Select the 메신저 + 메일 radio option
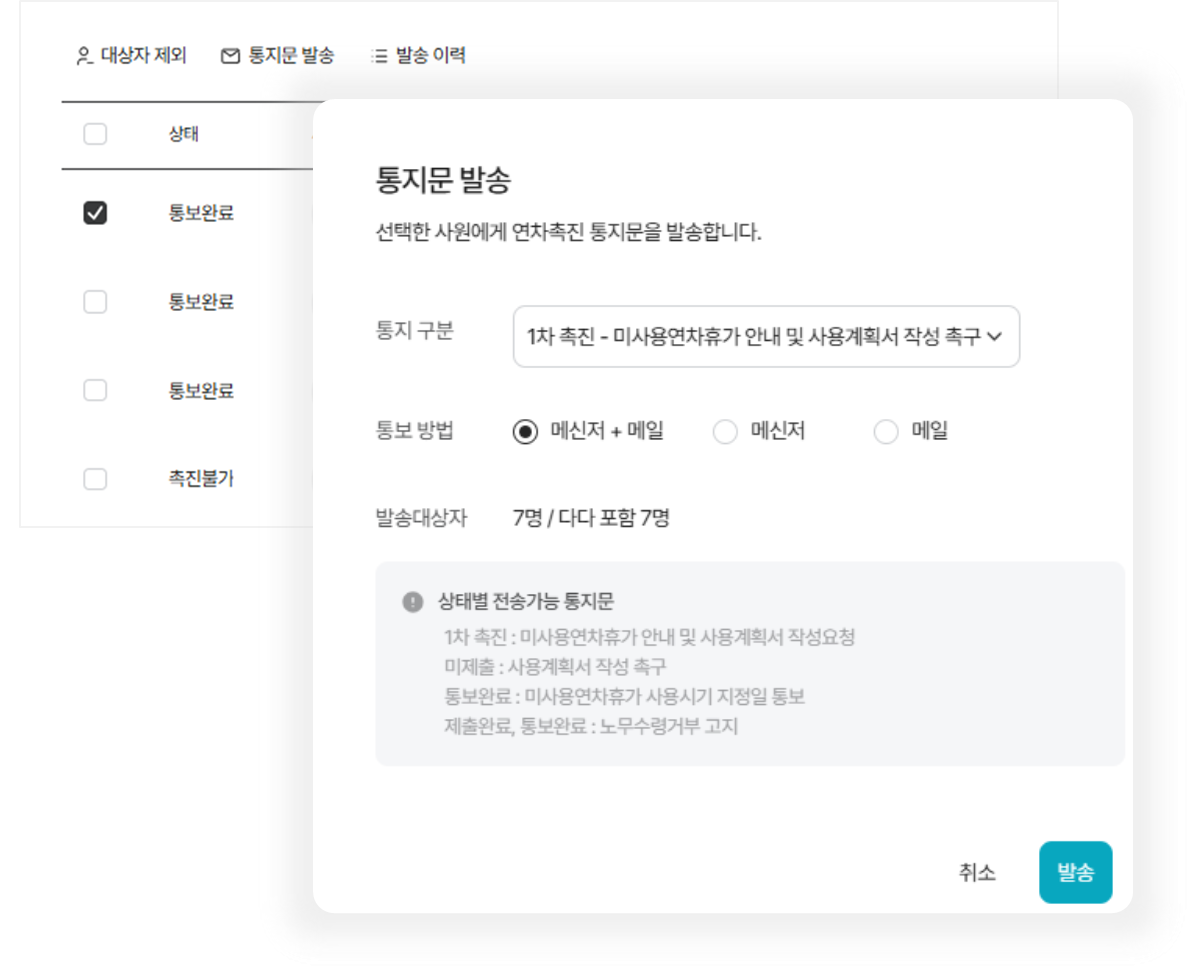This screenshot has height=978, width=1198. coord(525,432)
